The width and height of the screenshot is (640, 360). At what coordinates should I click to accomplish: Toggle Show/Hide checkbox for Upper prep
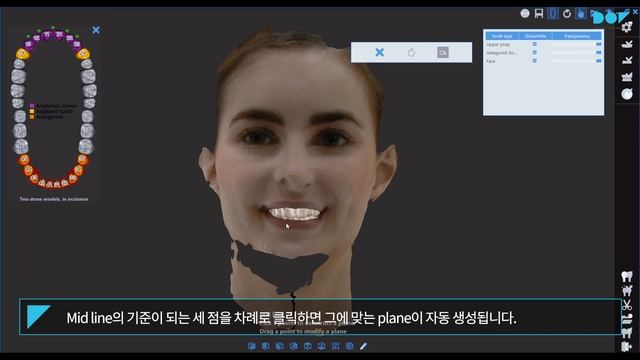click(535, 44)
